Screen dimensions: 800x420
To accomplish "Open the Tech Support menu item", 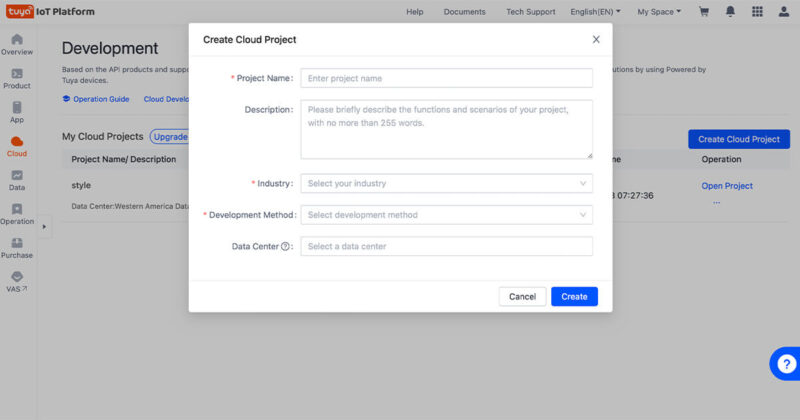I will (x=531, y=12).
